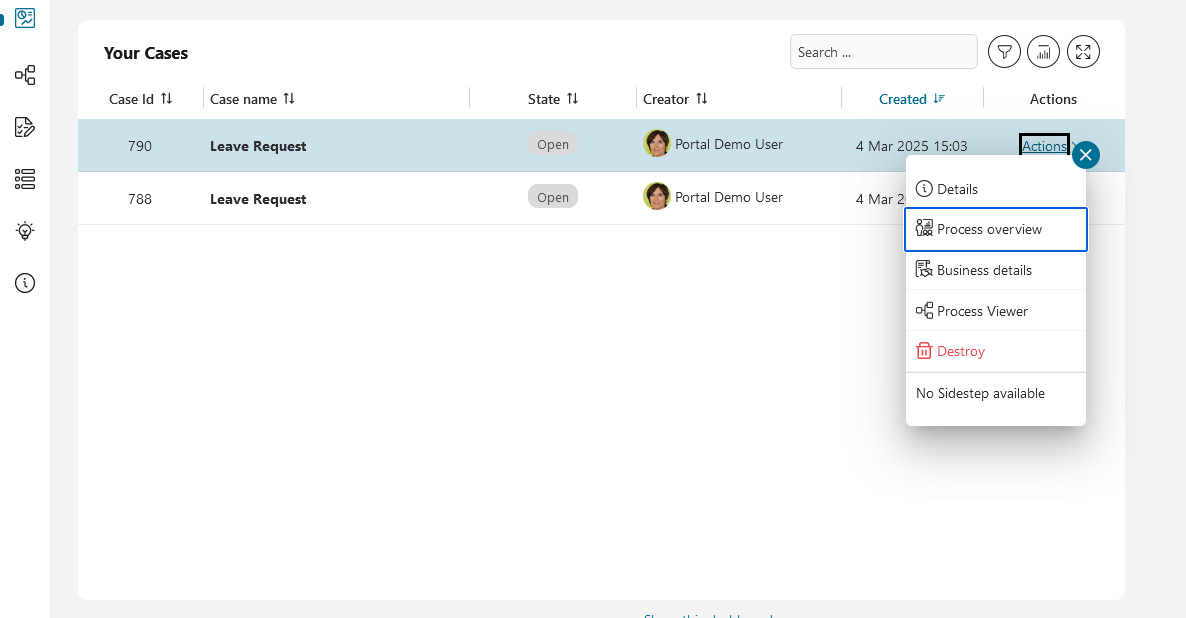Click the Actions link for case 790

coord(1044,146)
